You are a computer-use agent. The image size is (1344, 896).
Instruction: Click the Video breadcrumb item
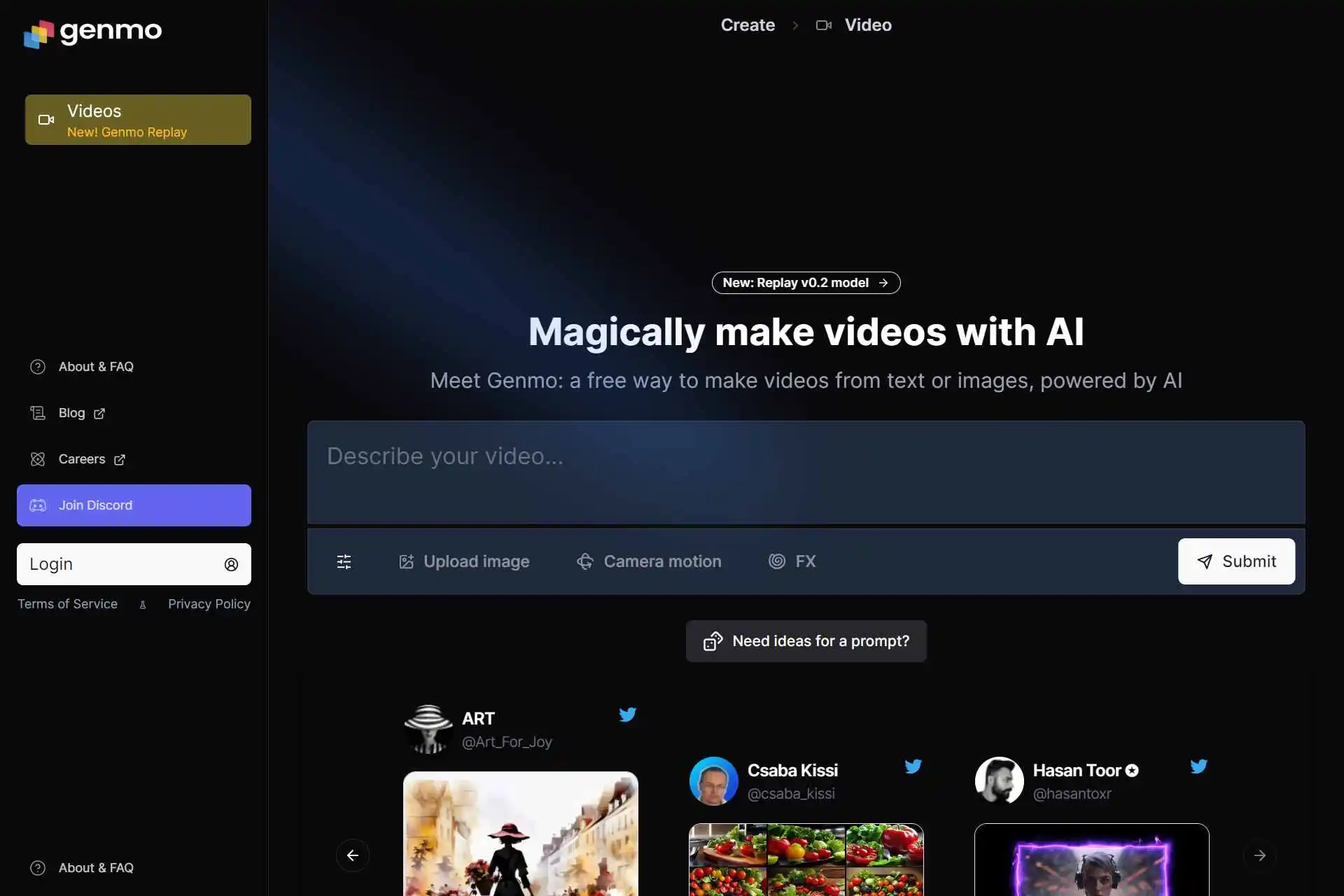[868, 25]
